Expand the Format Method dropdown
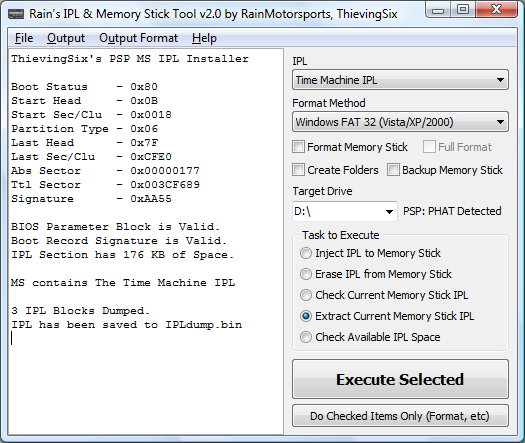Screen dimensions: 525x443 pyautogui.click(x=400, y=122)
